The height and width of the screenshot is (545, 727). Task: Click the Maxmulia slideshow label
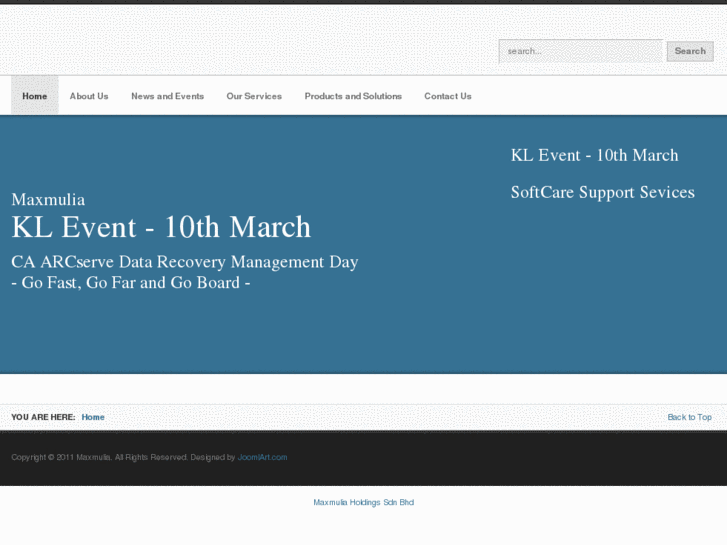coord(48,199)
